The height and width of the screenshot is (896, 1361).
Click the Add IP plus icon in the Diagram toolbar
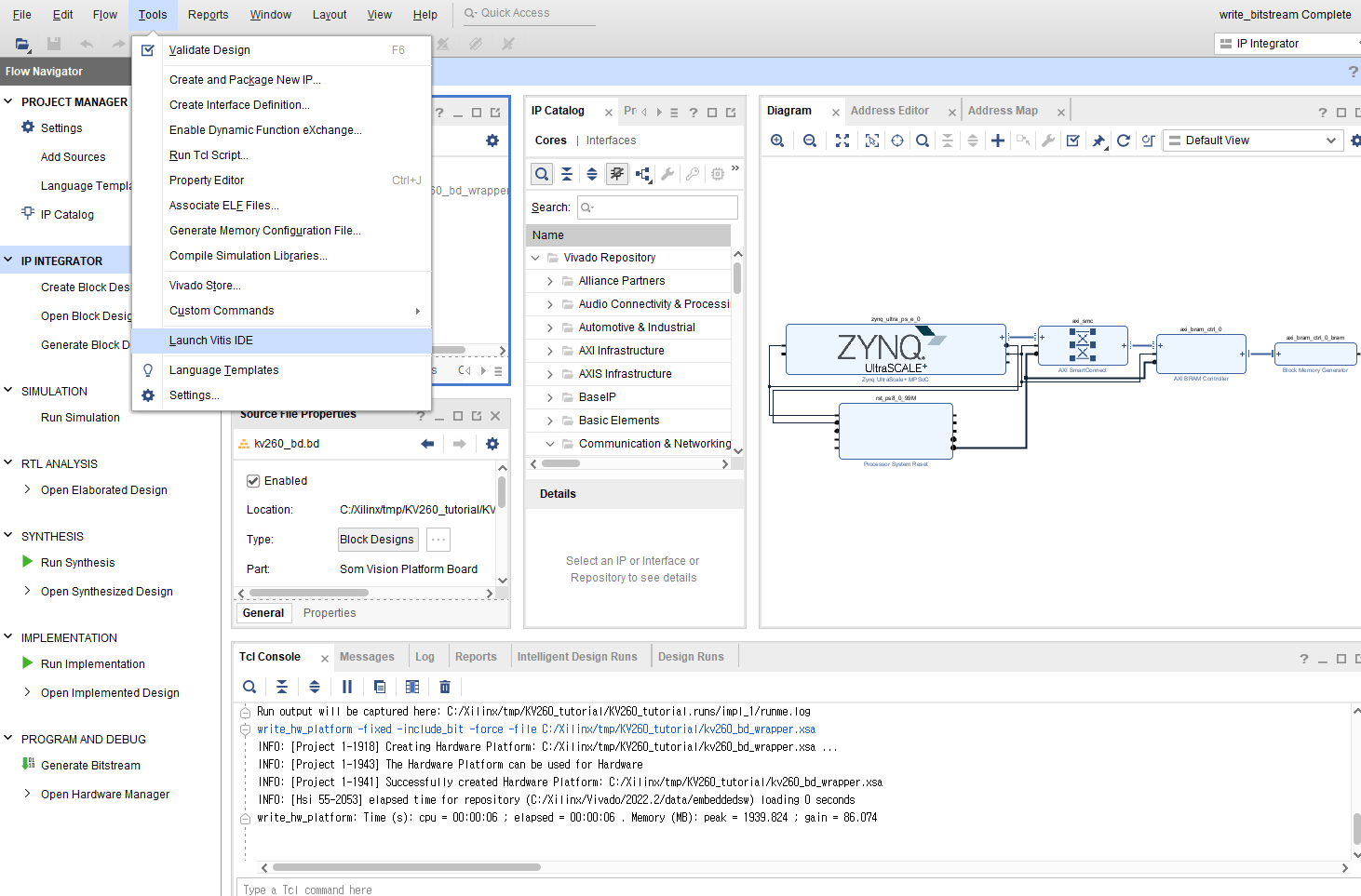(997, 140)
